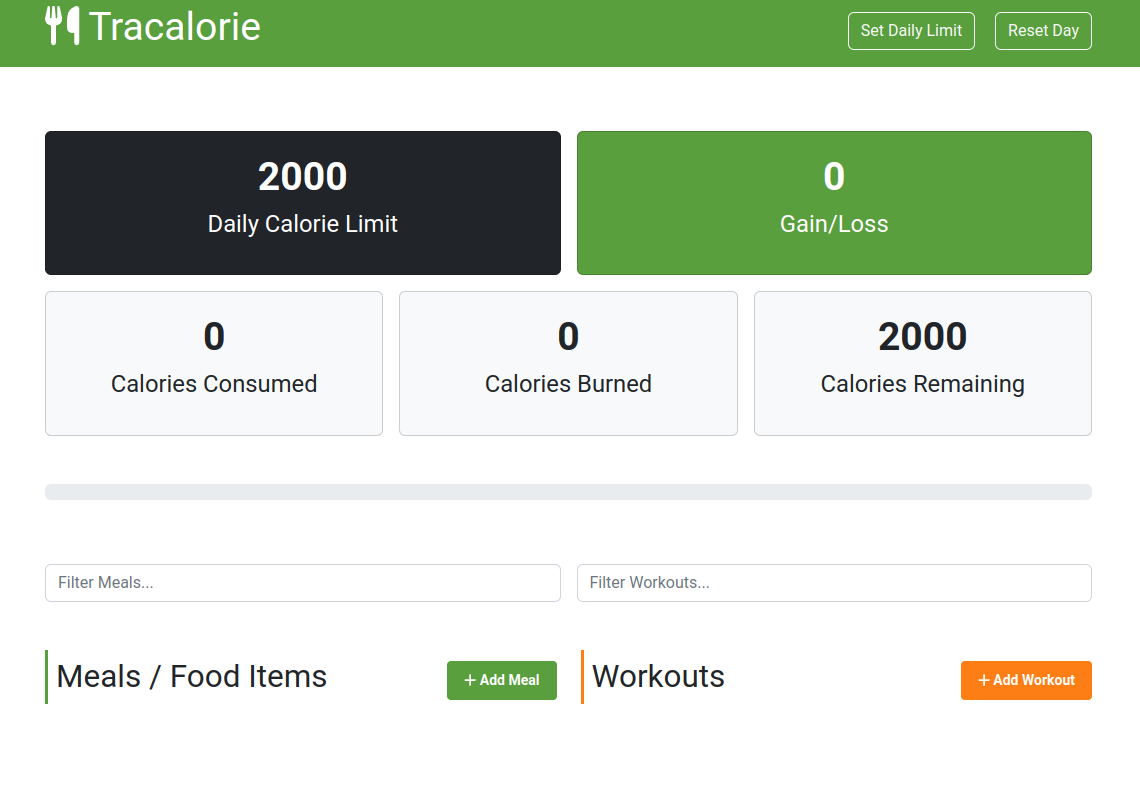Add a new workout with Add Workout
The width and height of the screenshot is (1140, 811).
(x=1026, y=680)
